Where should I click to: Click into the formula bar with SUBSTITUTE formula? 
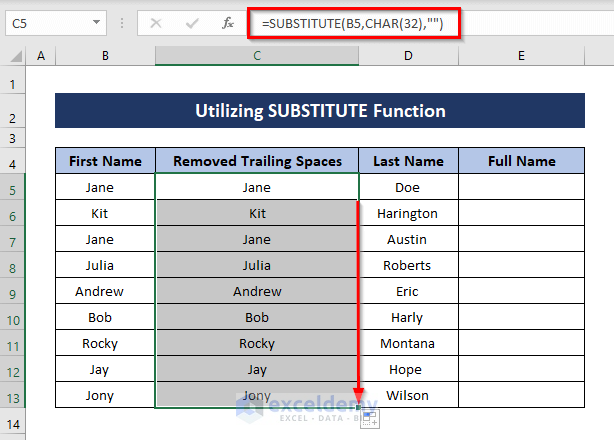click(420, 22)
